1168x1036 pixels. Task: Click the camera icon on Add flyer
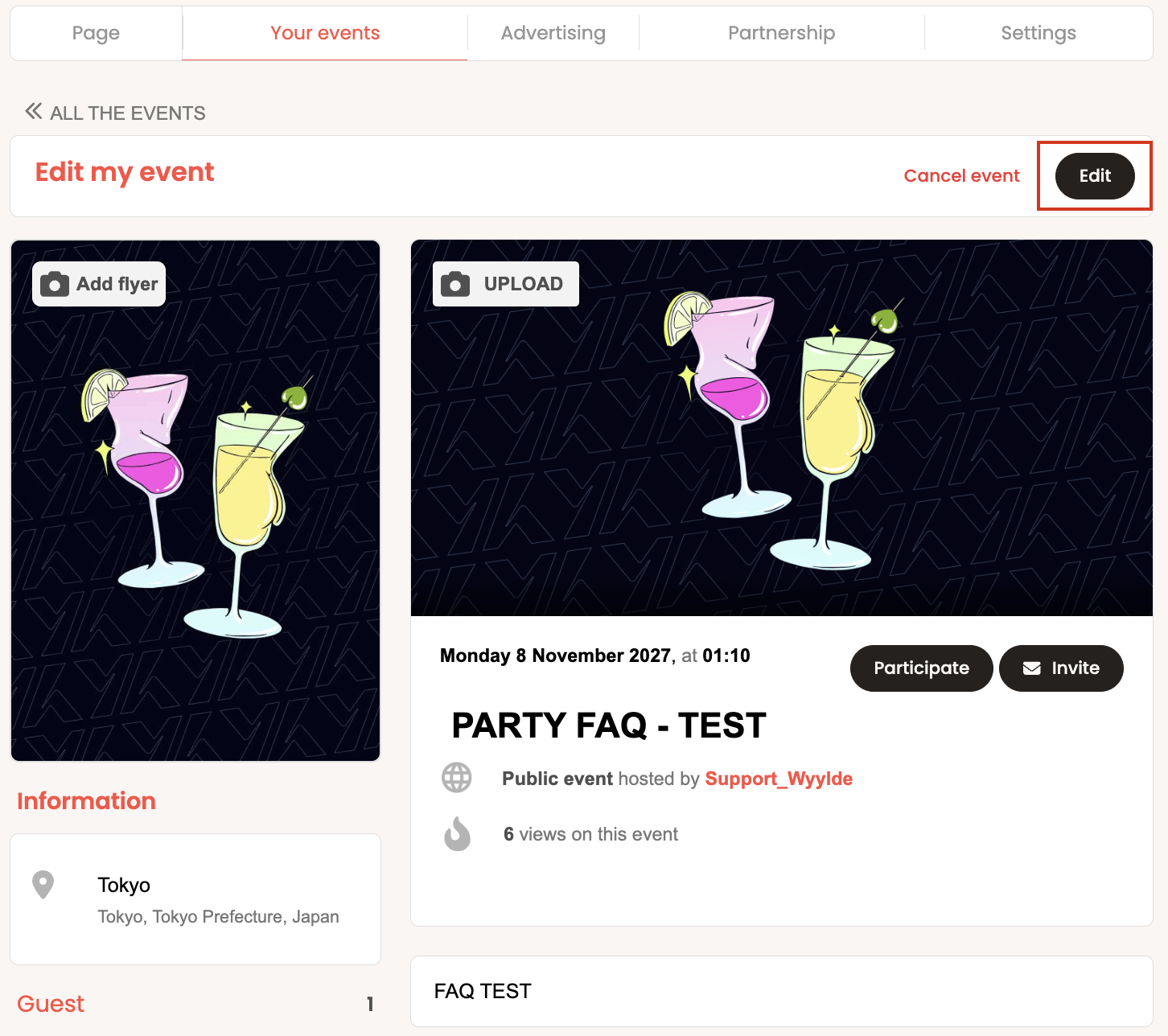pos(55,284)
